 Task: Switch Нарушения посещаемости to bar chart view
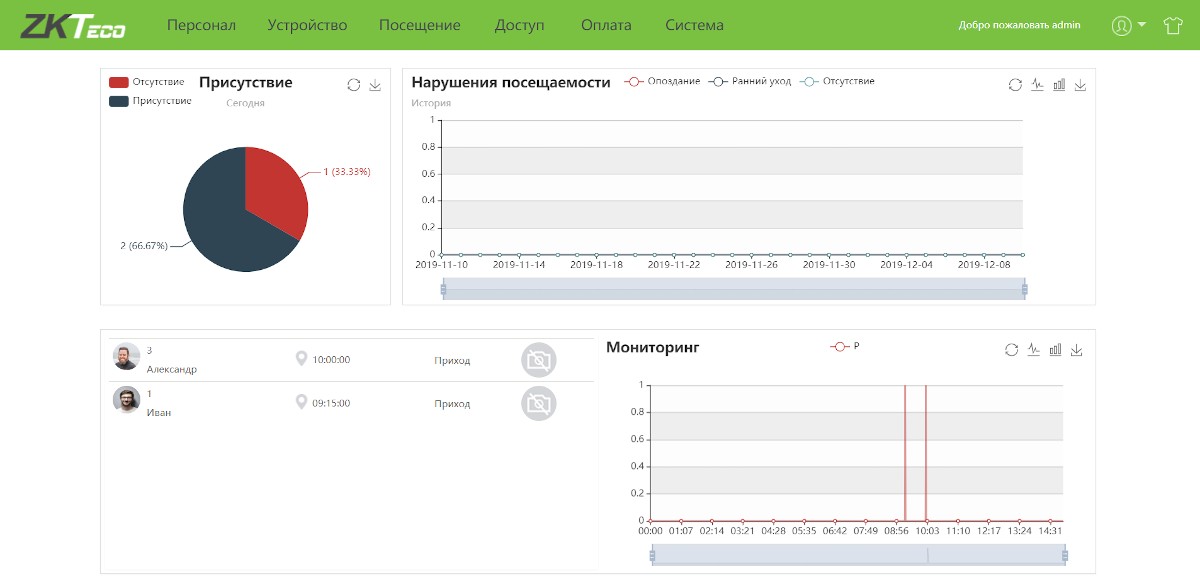point(1059,85)
